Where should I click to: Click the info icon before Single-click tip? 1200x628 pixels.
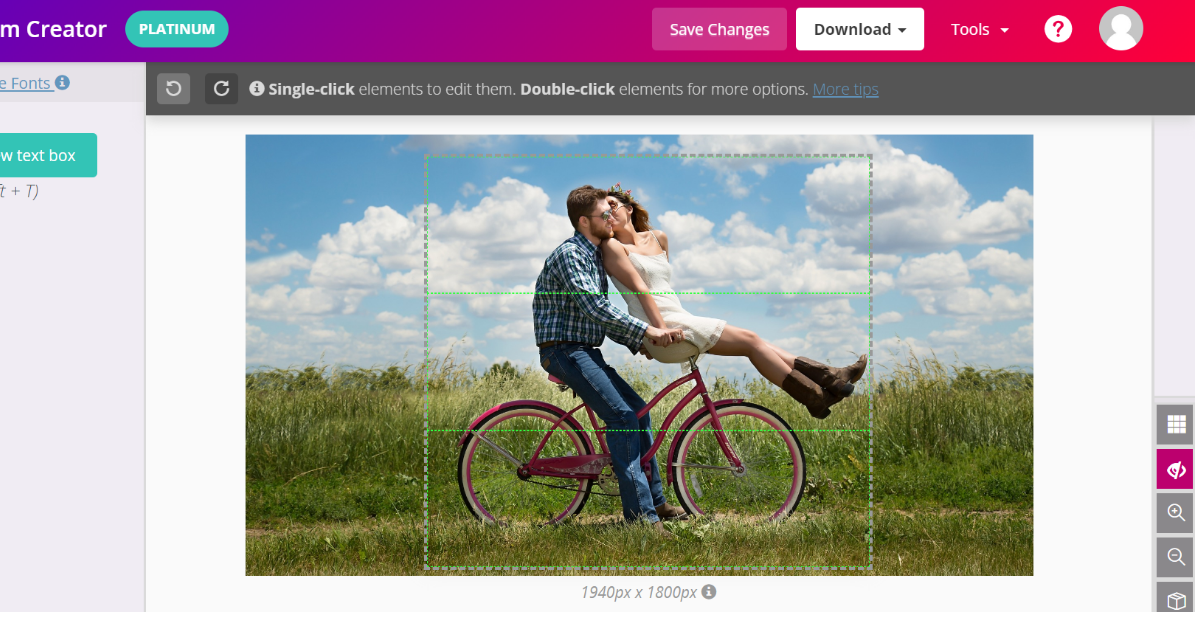pyautogui.click(x=256, y=88)
